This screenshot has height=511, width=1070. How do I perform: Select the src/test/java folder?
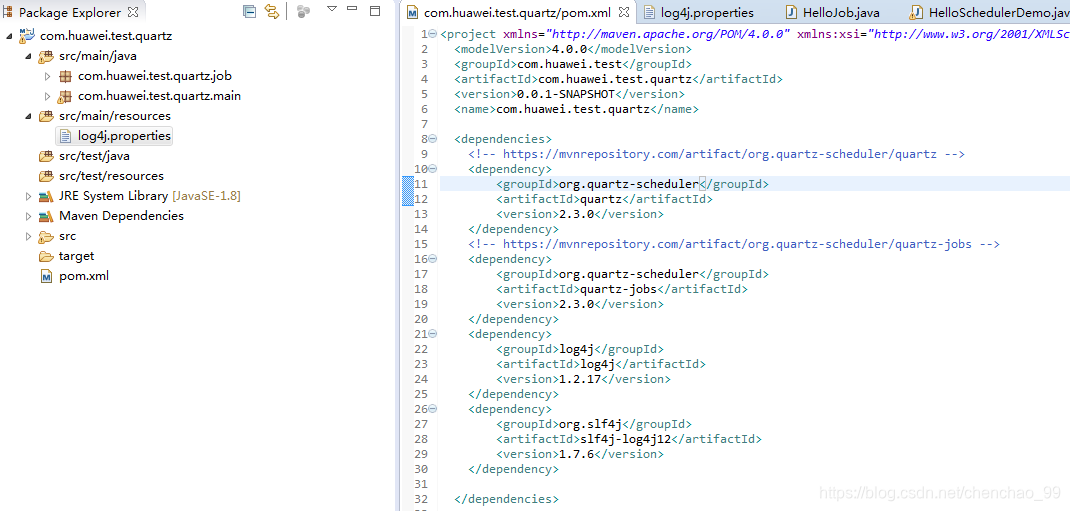[x=94, y=156]
